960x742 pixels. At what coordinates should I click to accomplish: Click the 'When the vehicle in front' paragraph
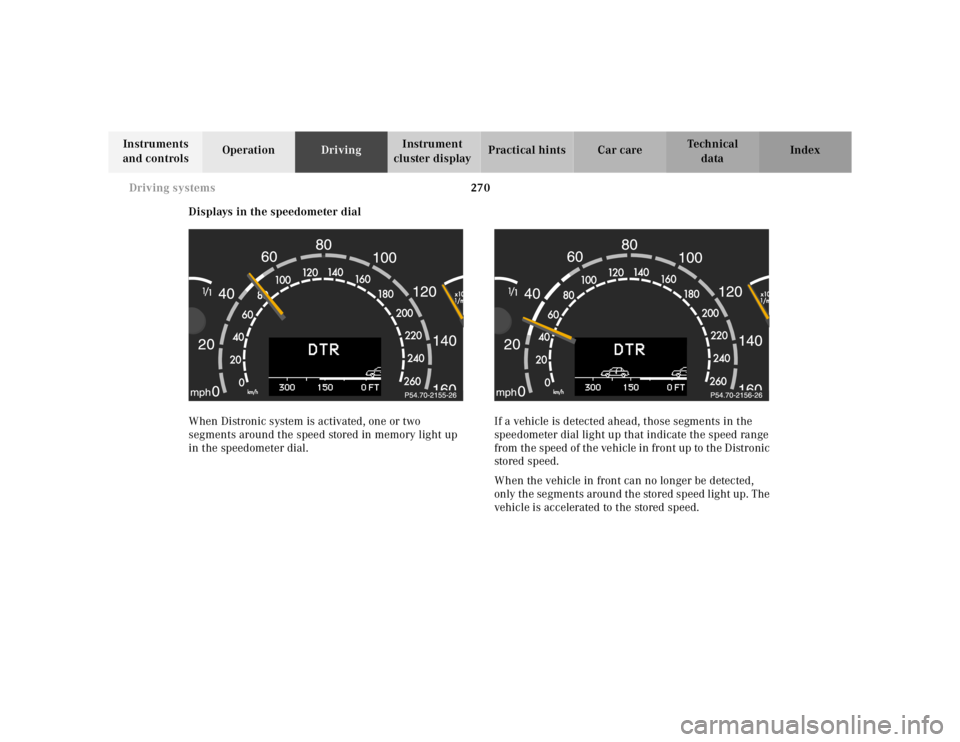click(631, 494)
